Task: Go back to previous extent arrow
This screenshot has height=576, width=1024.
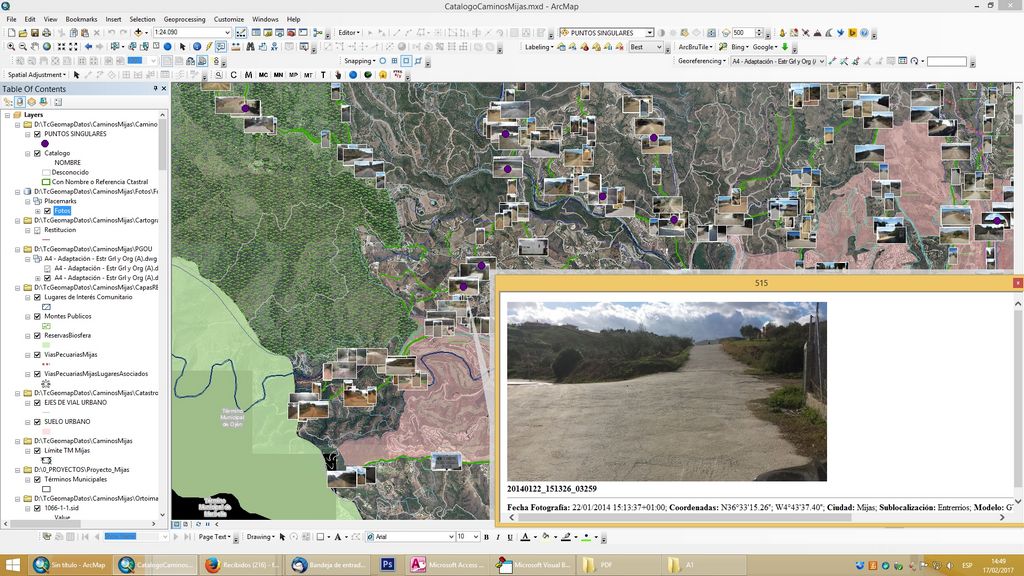Action: tap(88, 46)
